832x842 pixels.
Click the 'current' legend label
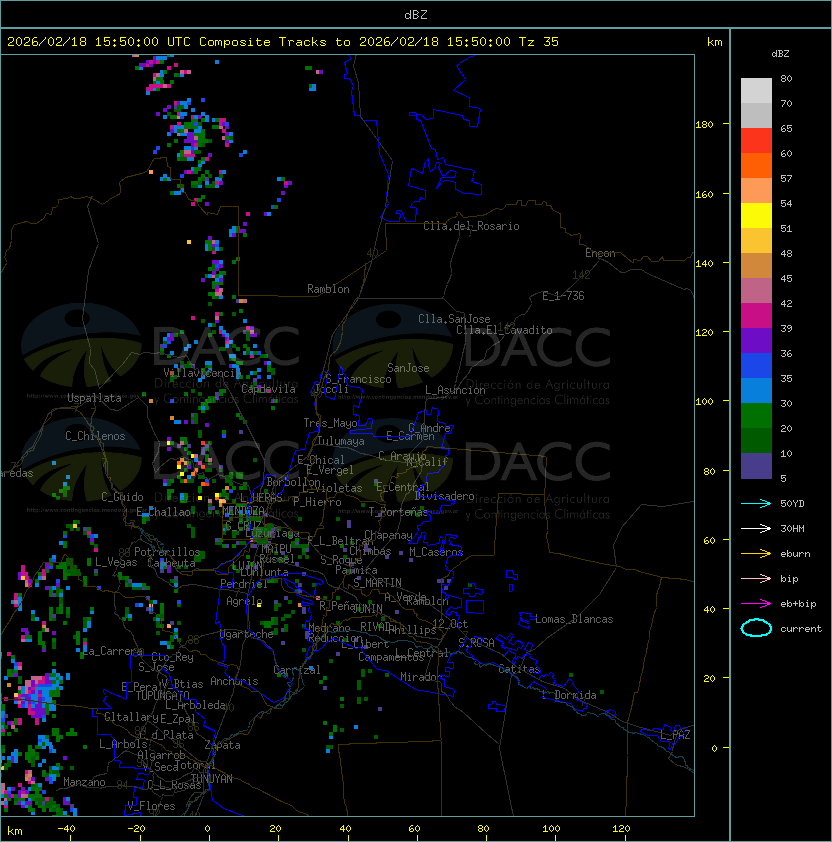pyautogui.click(x=801, y=629)
